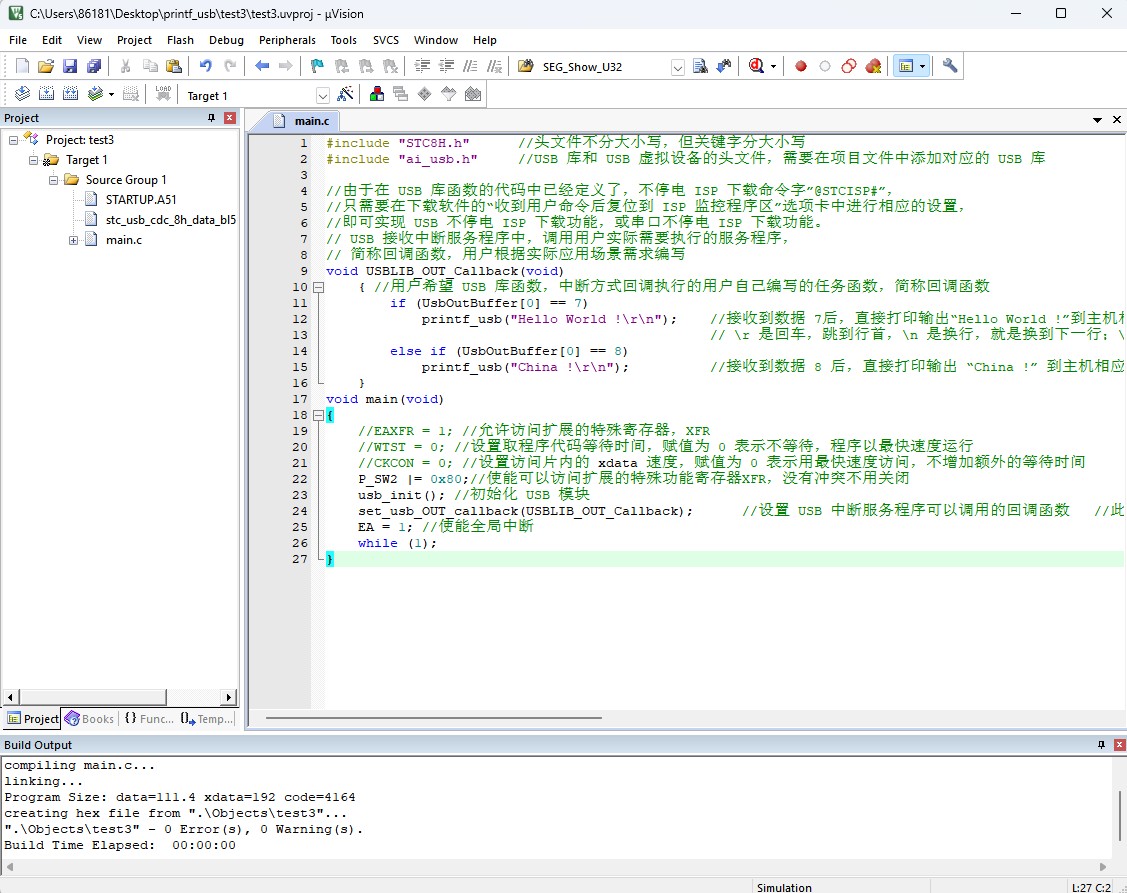
Task: Select the main.c editor tab
Action: 303,121
